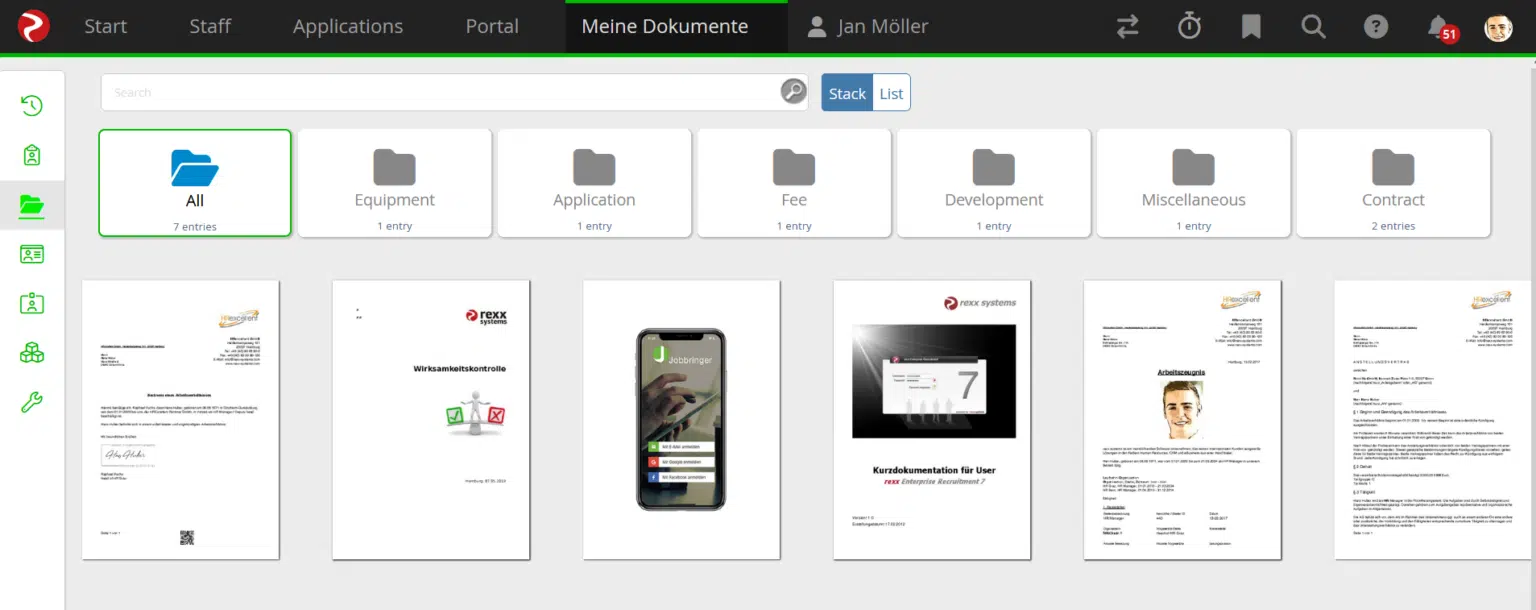The width and height of the screenshot is (1536, 610).
Task: Keep Stack view selected
Action: [847, 92]
